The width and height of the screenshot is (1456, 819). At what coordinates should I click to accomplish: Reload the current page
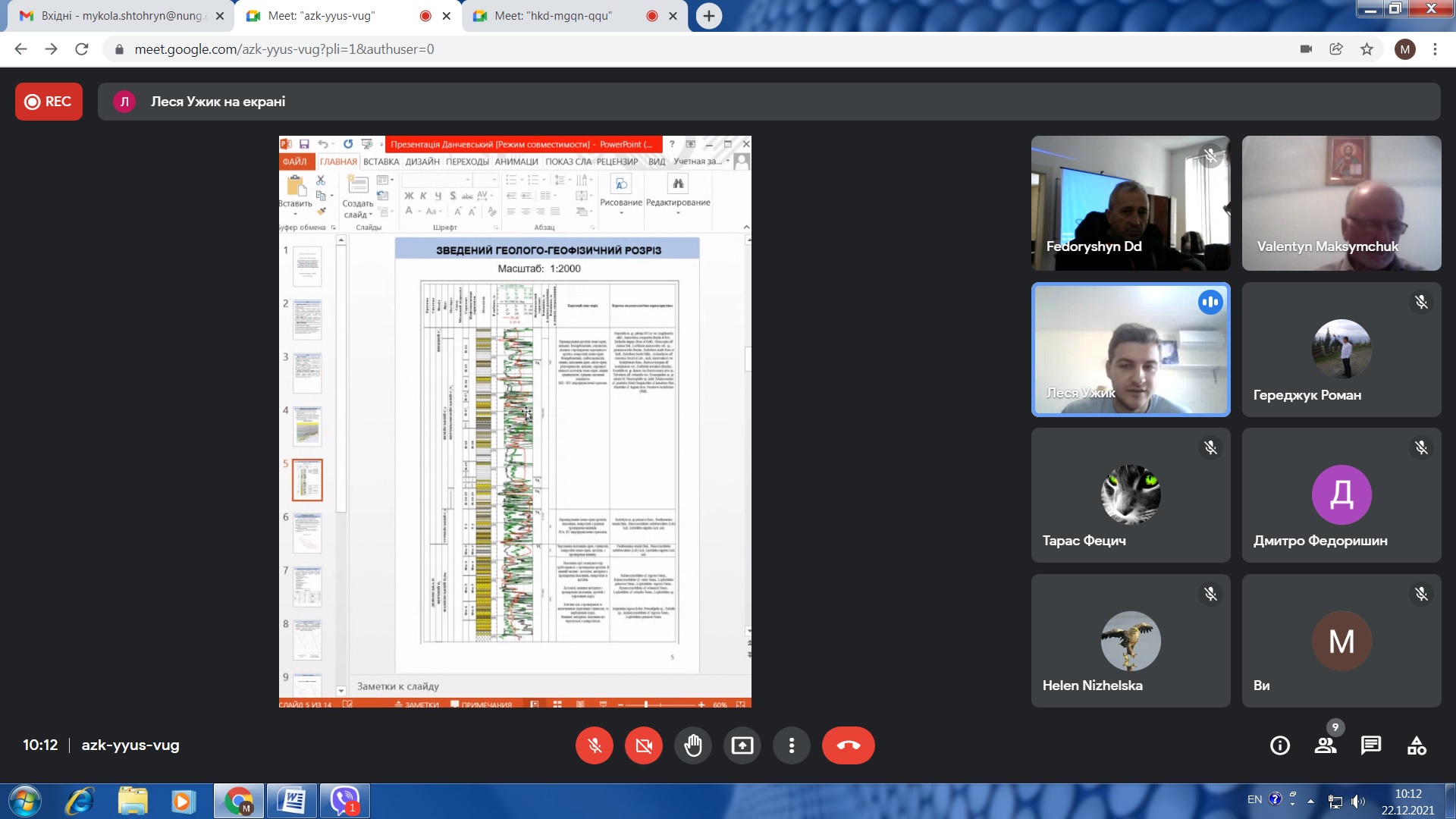[82, 49]
